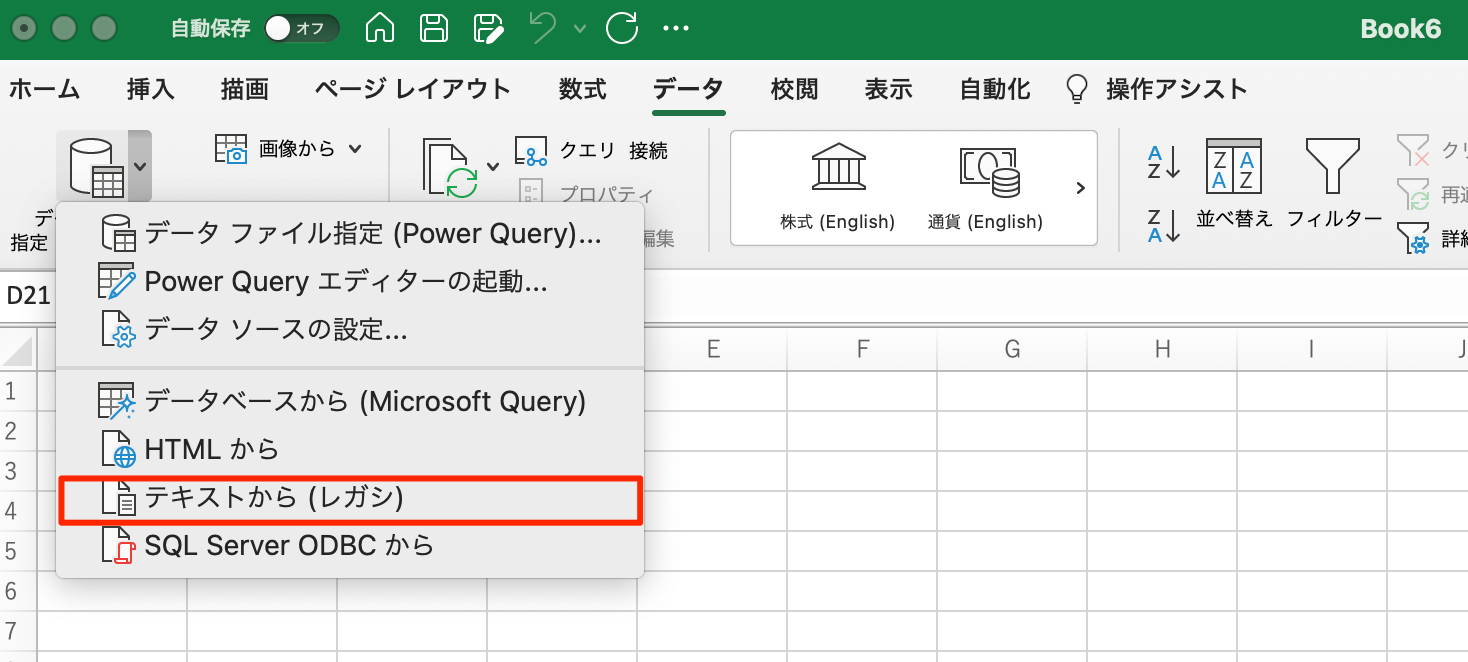The width and height of the screenshot is (1468, 662).
Task: Open the 数式 tab
Action: coord(582,89)
